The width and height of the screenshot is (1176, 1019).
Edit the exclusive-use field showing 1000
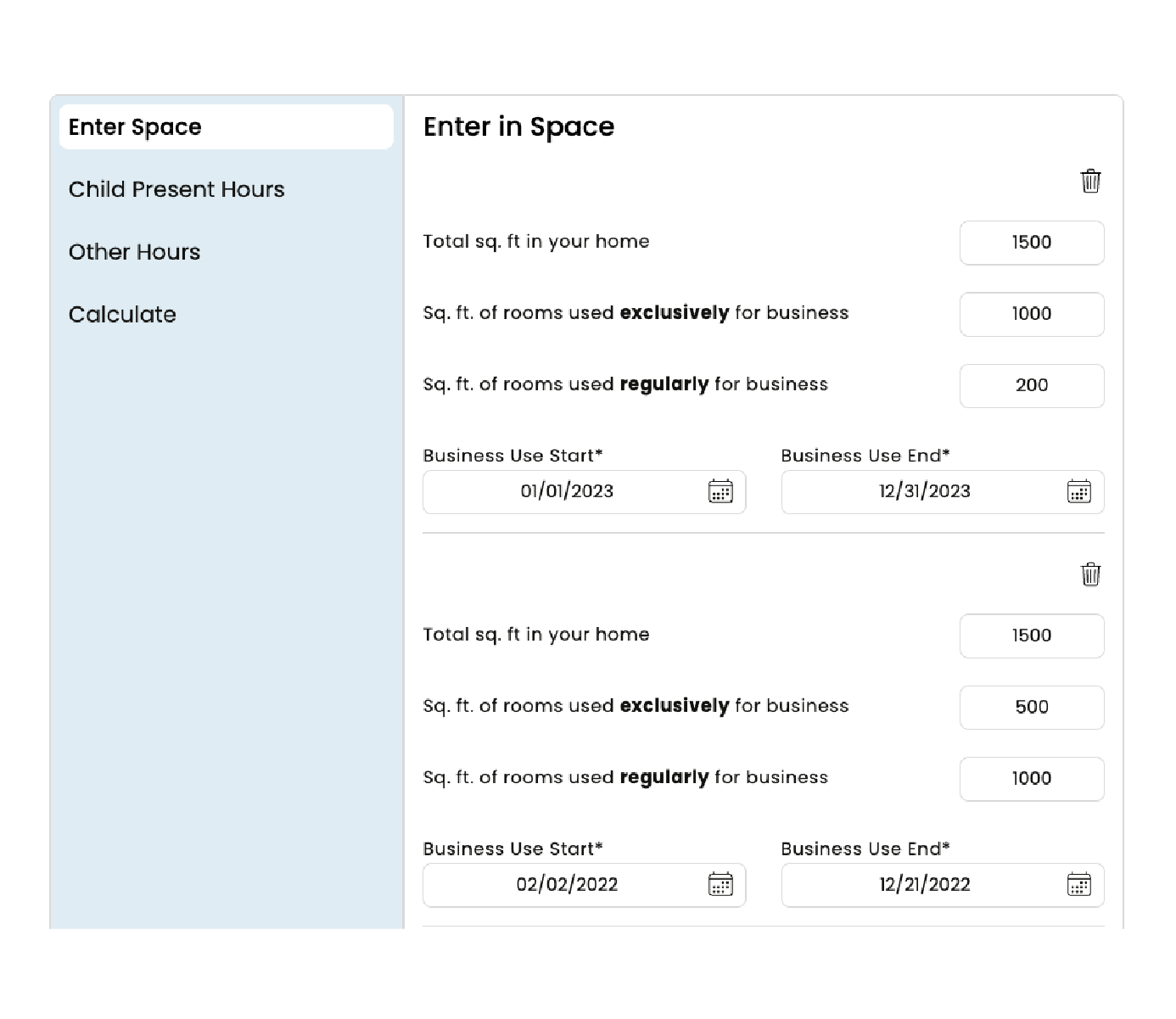[1031, 314]
